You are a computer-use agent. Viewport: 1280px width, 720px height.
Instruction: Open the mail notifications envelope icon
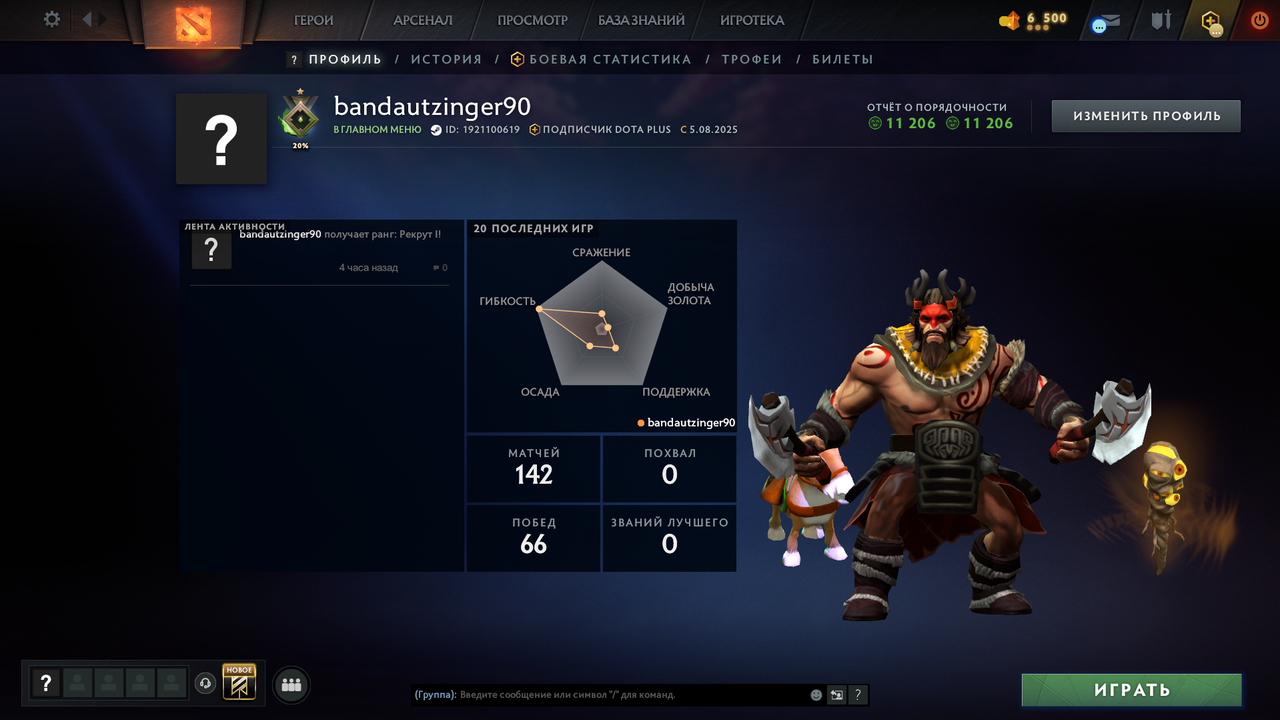point(1107,21)
